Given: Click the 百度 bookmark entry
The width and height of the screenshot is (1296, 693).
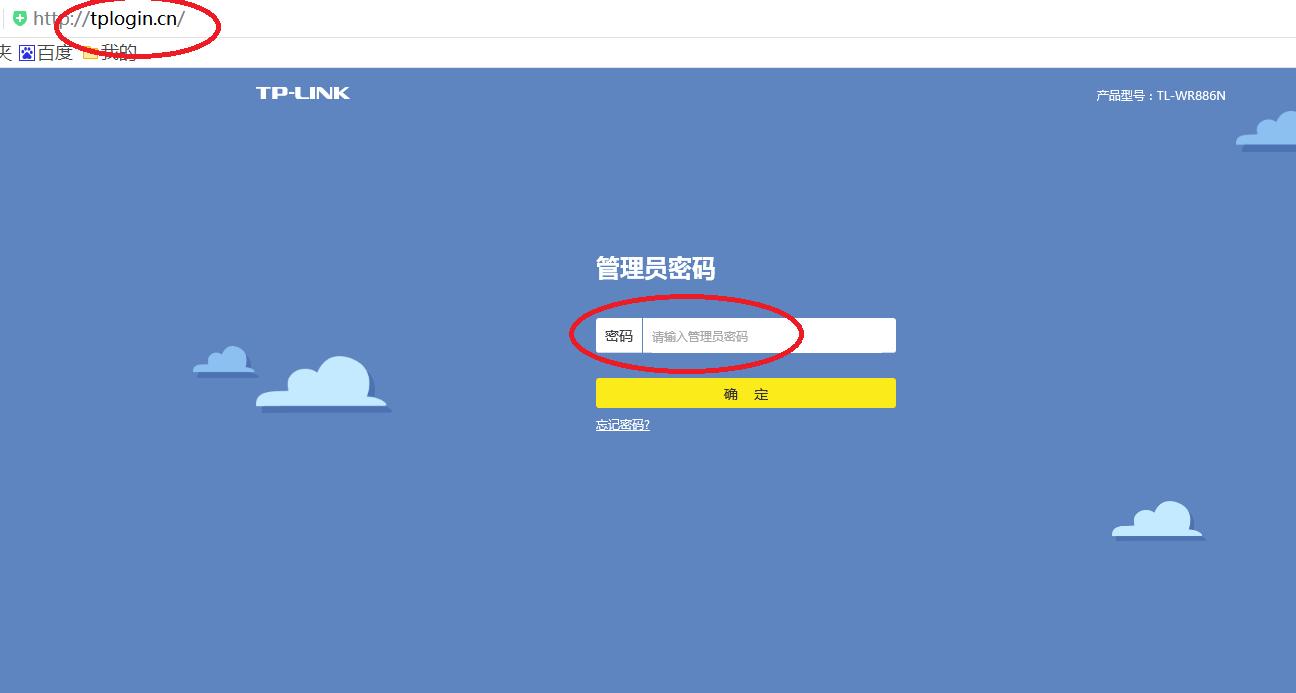Looking at the screenshot, I should coord(57,53).
